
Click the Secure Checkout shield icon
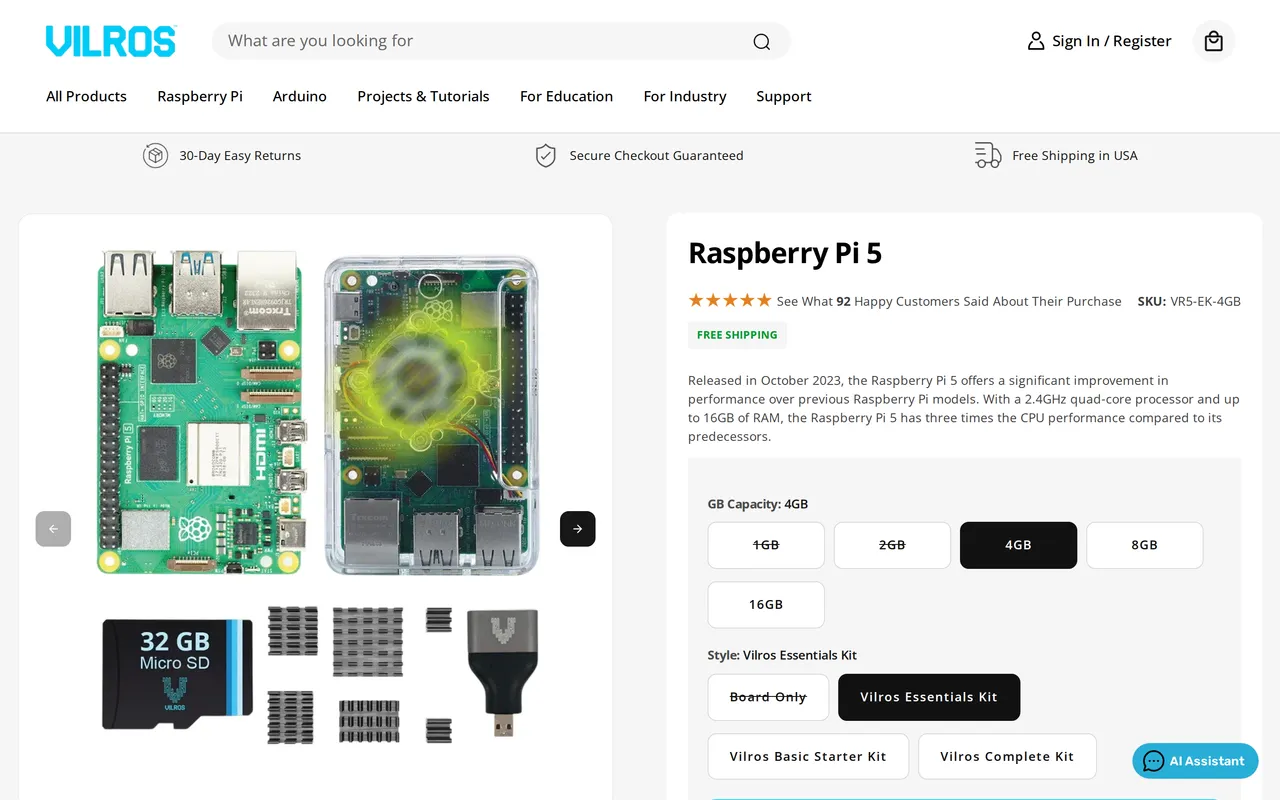(x=545, y=155)
